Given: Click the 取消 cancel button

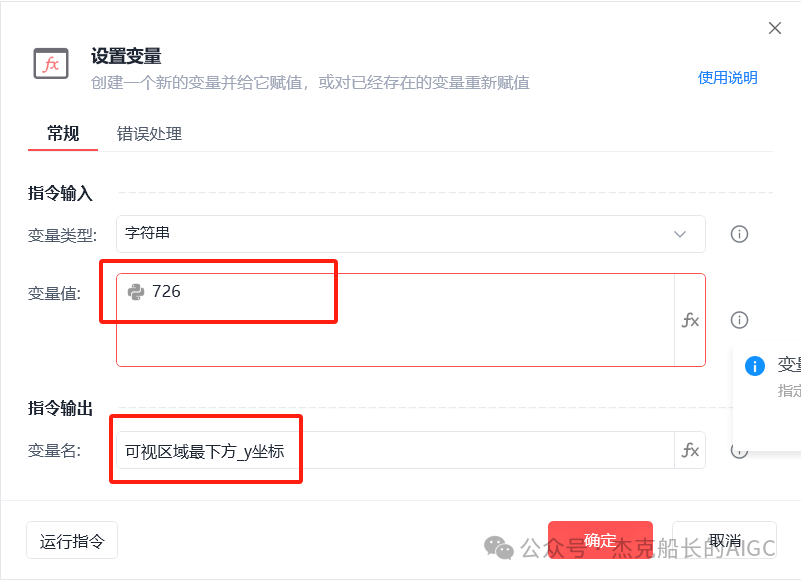Looking at the screenshot, I should 724,540.
